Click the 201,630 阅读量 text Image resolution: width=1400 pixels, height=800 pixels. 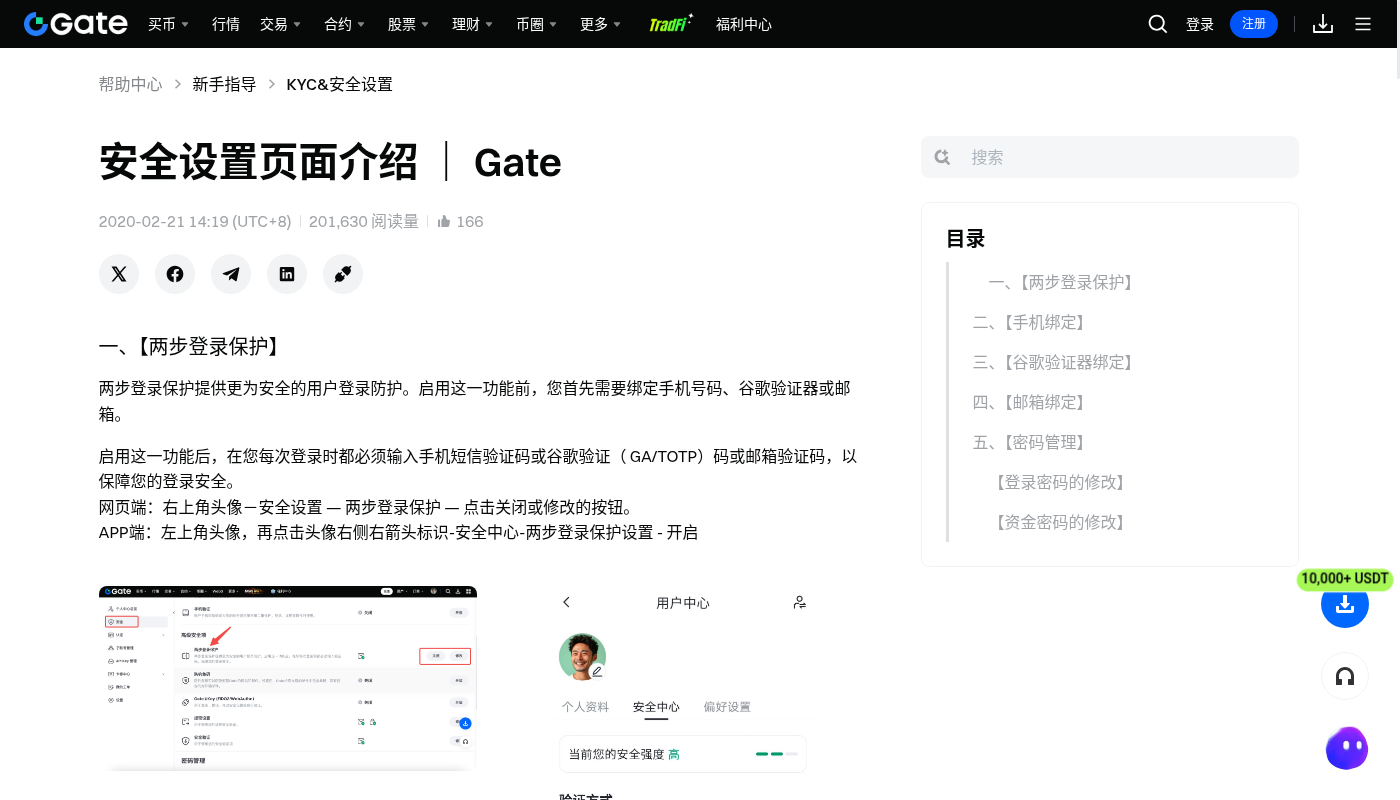(x=364, y=221)
